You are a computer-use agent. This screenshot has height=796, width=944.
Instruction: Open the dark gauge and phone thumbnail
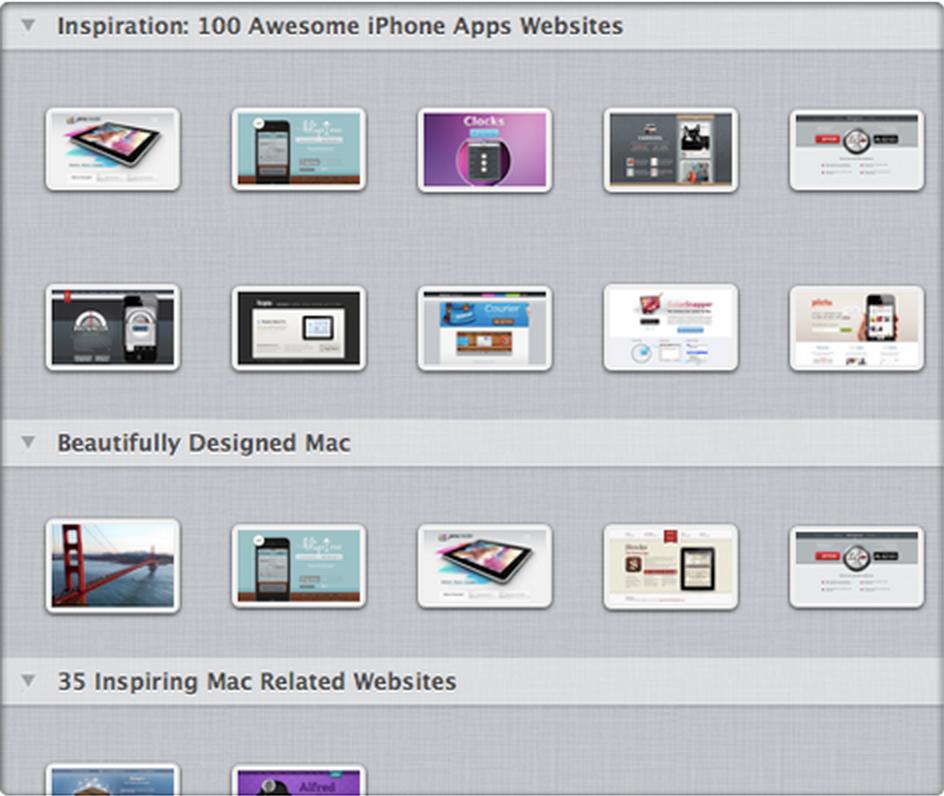(113, 327)
